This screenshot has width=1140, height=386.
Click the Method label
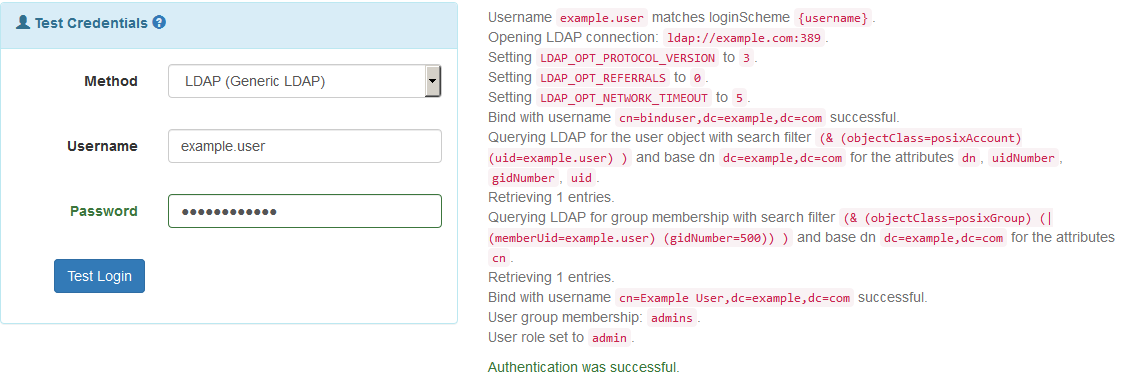[x=111, y=81]
